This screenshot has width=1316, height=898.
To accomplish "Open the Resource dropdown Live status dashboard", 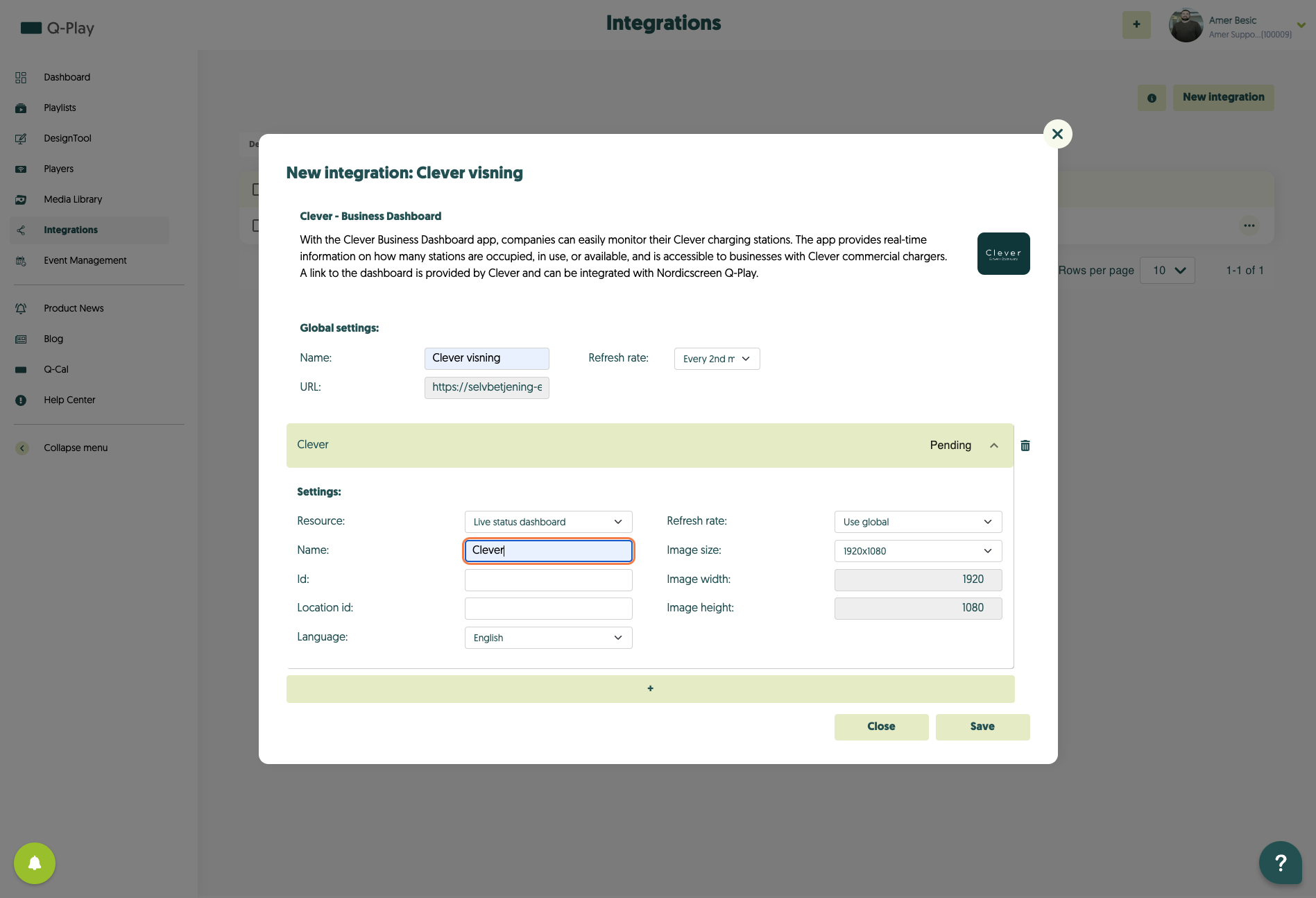I will (x=548, y=522).
